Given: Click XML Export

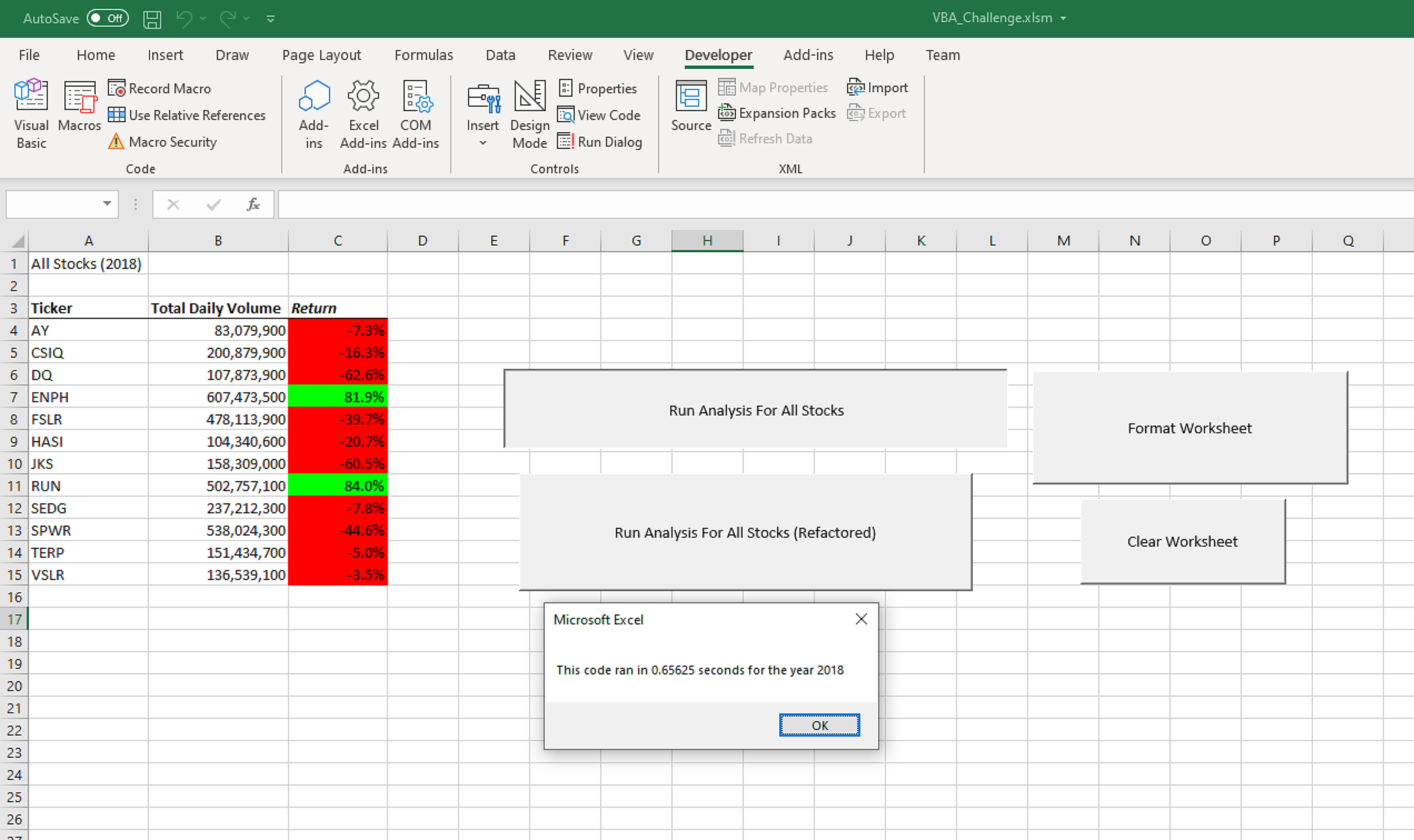Looking at the screenshot, I should coord(876,113).
